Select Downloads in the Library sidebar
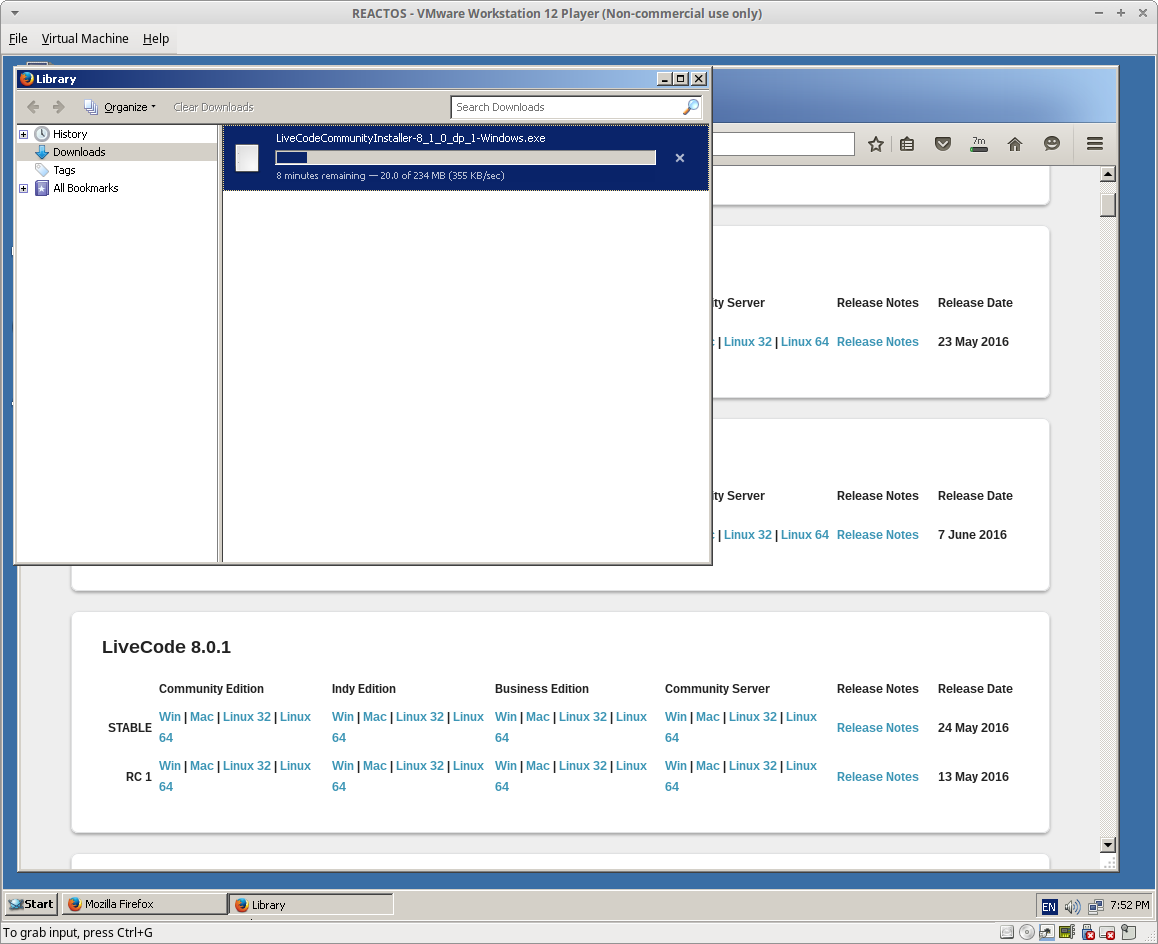This screenshot has height=944, width=1158. coord(79,152)
